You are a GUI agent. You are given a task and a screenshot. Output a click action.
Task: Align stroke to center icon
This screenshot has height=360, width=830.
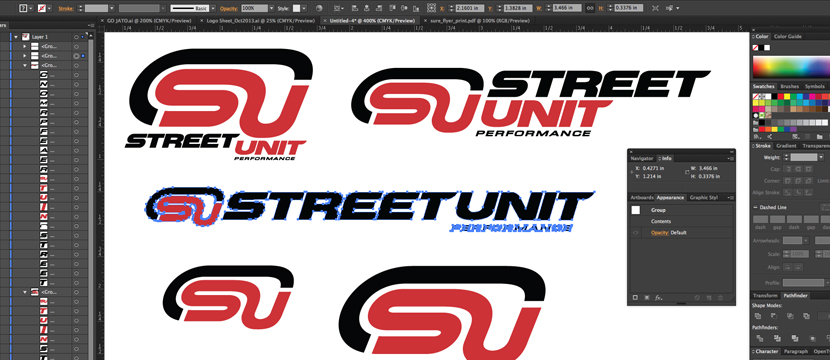coord(787,193)
